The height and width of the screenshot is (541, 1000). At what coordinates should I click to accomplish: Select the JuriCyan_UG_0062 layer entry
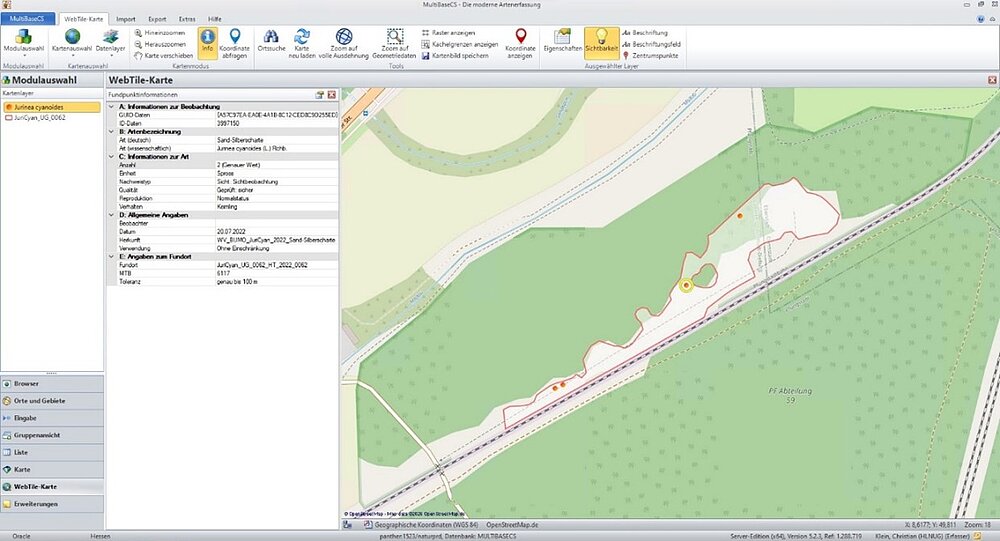(40, 117)
